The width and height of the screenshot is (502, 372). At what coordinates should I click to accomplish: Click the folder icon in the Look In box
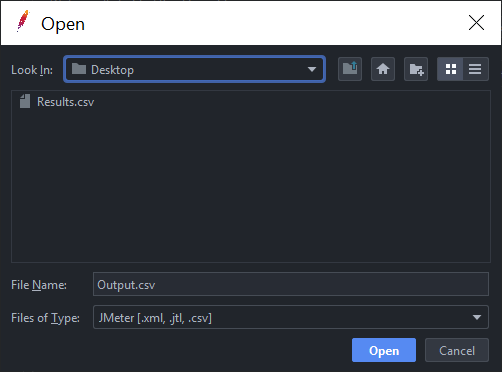click(x=79, y=69)
